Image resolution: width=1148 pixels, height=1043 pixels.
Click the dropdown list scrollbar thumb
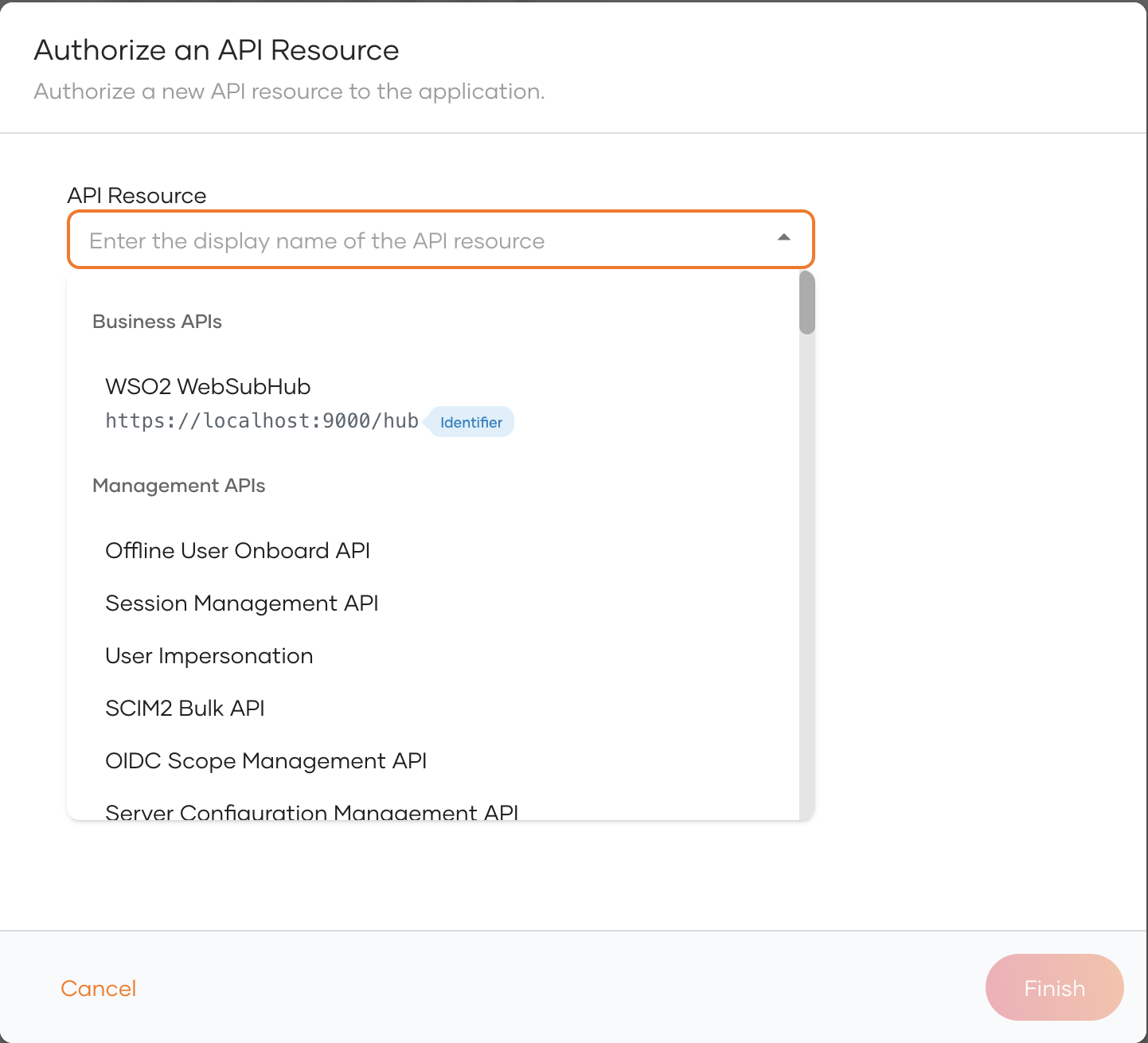pos(806,303)
